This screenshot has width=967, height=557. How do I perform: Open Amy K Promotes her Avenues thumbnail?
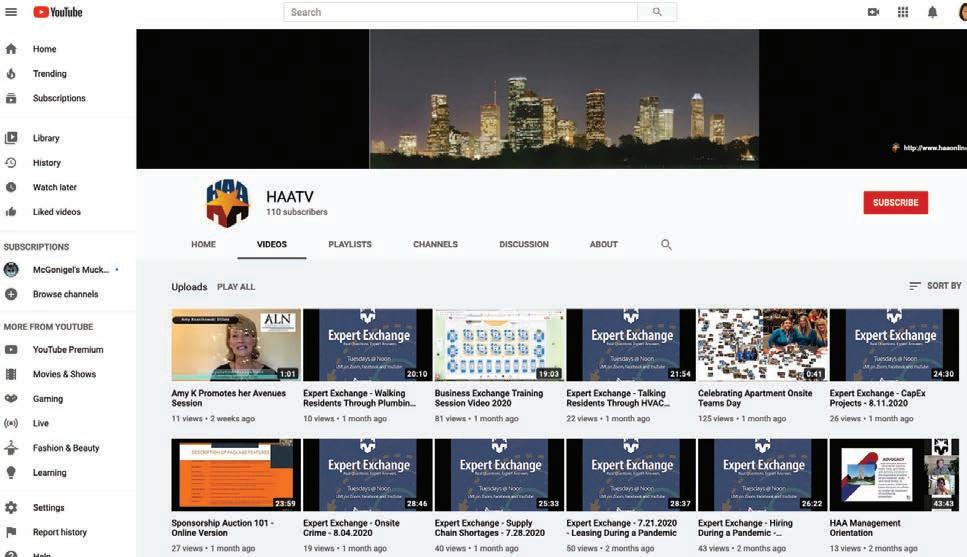click(236, 345)
